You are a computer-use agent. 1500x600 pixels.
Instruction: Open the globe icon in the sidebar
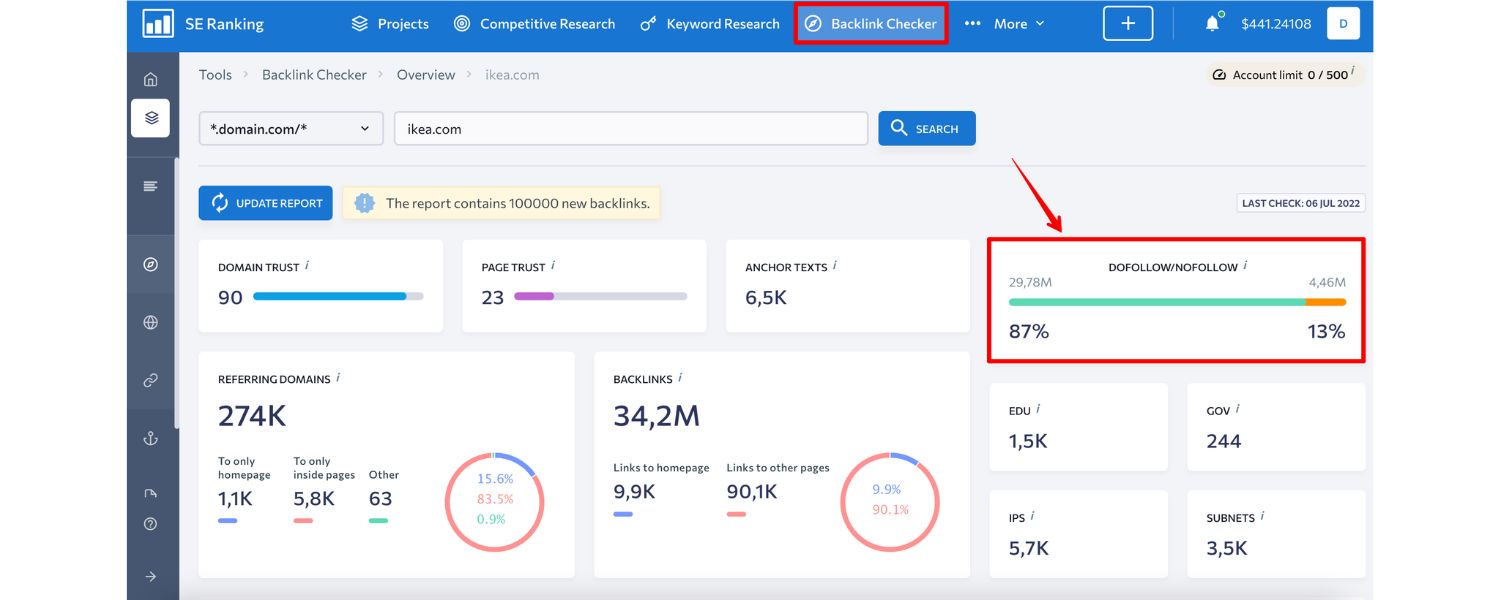pyautogui.click(x=150, y=322)
